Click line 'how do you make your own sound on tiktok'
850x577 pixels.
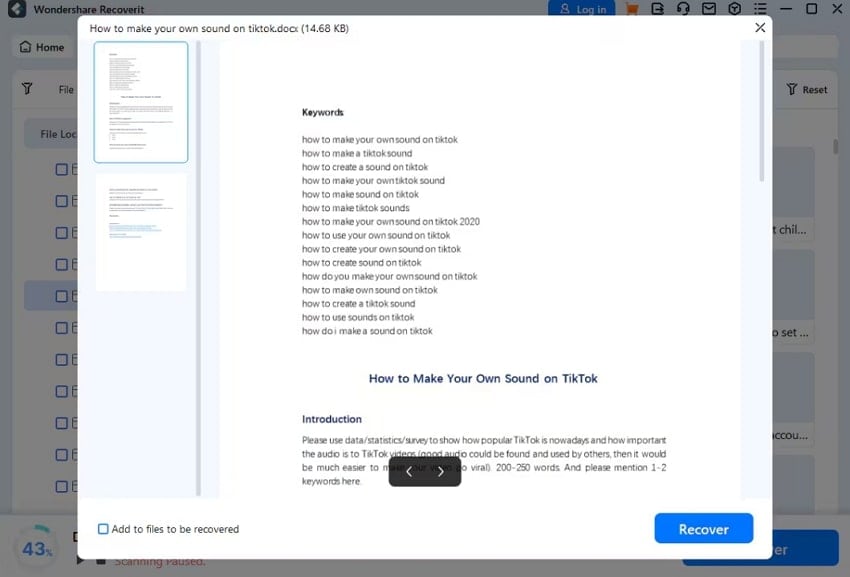click(x=390, y=276)
